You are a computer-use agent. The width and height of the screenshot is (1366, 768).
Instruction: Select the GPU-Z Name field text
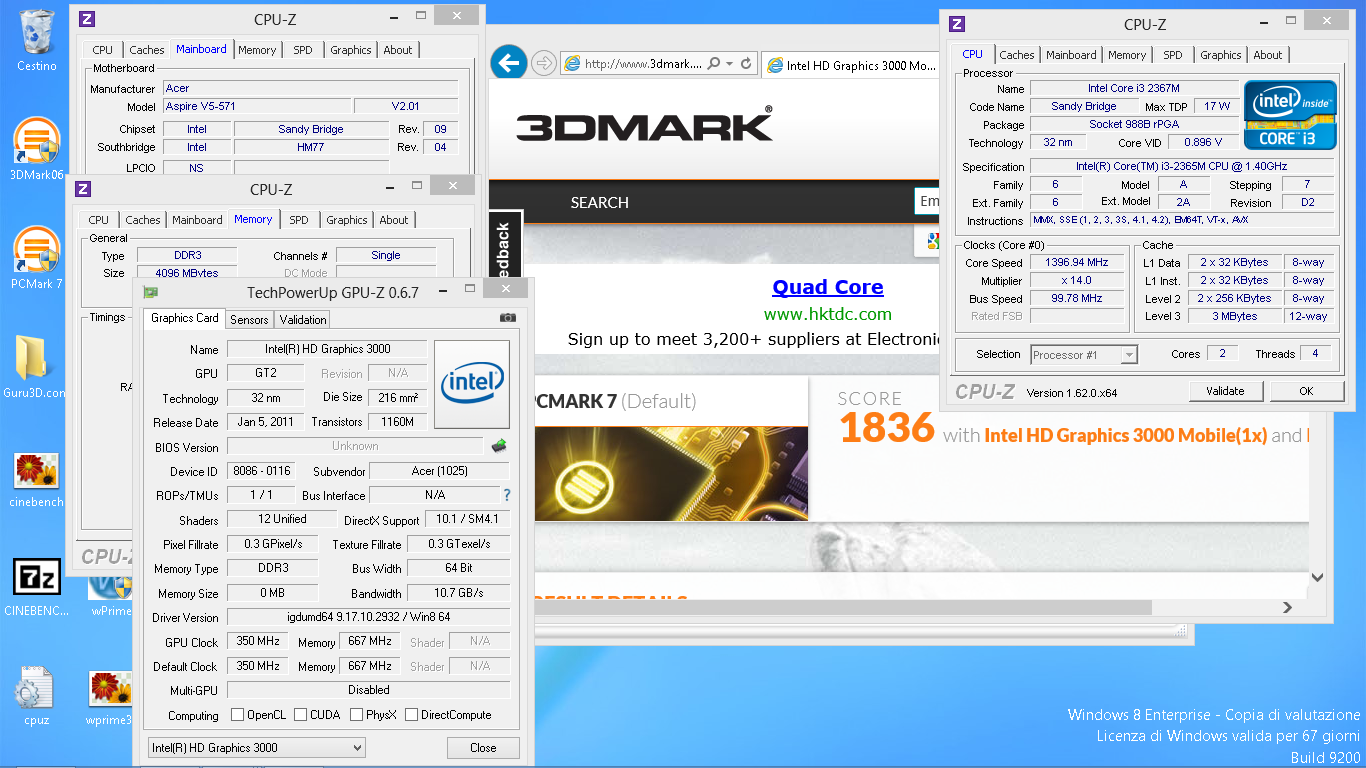(327, 349)
